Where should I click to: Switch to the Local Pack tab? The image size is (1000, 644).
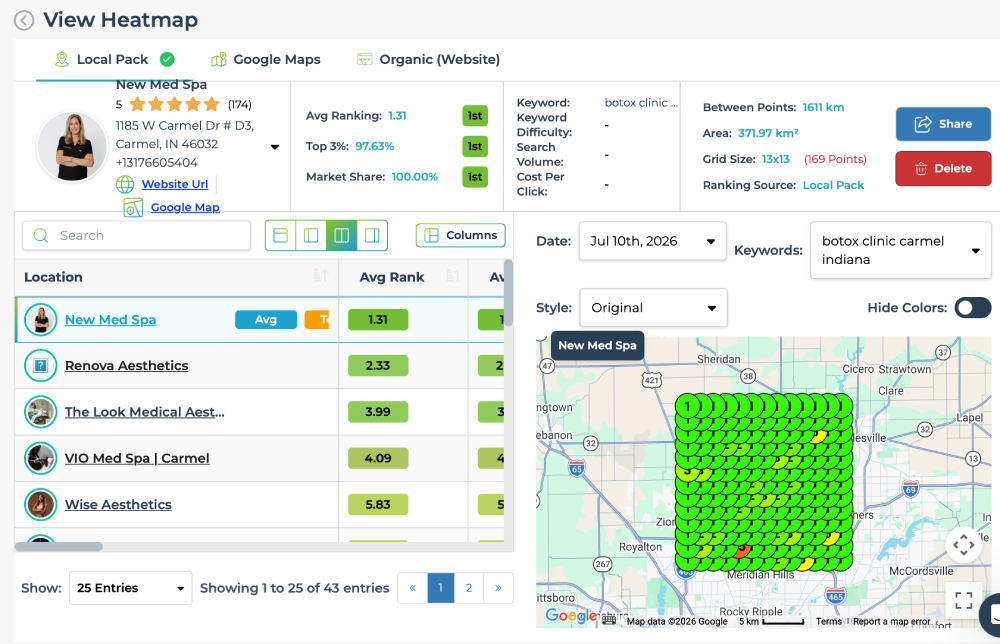click(114, 59)
